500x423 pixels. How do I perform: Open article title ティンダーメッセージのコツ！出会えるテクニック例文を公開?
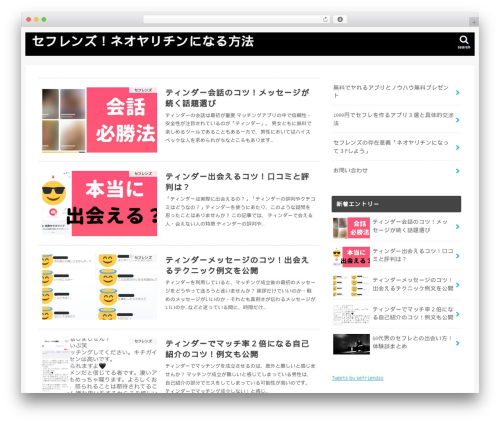click(x=237, y=265)
